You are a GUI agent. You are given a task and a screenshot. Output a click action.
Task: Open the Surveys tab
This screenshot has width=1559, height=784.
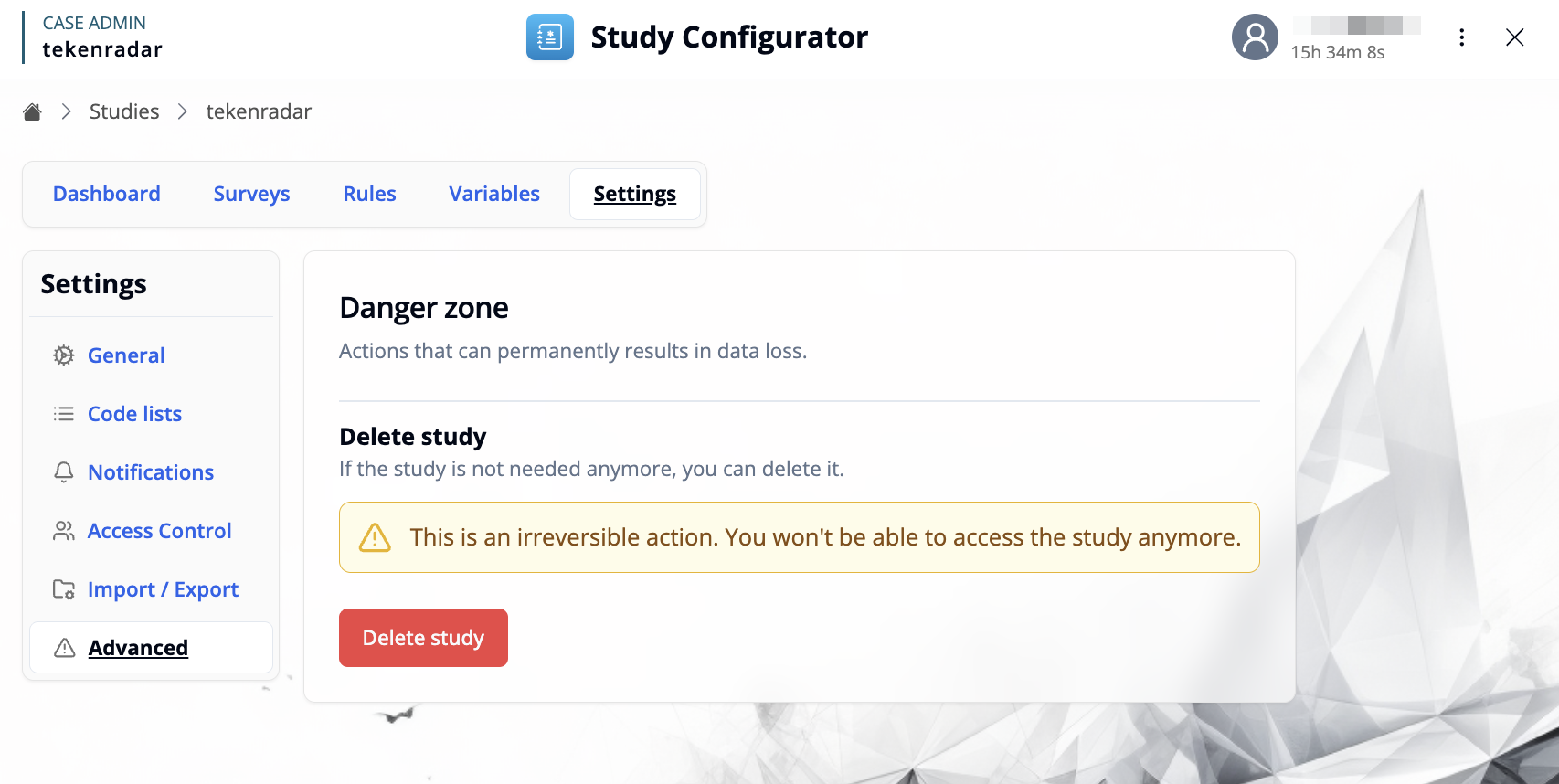(x=251, y=194)
